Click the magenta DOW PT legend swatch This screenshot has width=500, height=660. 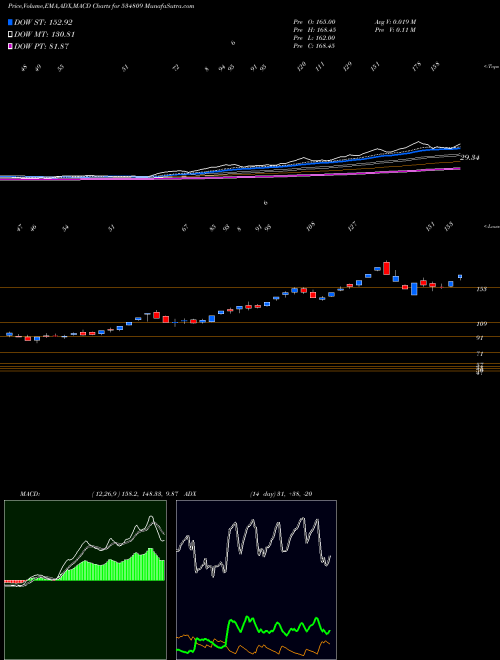pos(10,46)
